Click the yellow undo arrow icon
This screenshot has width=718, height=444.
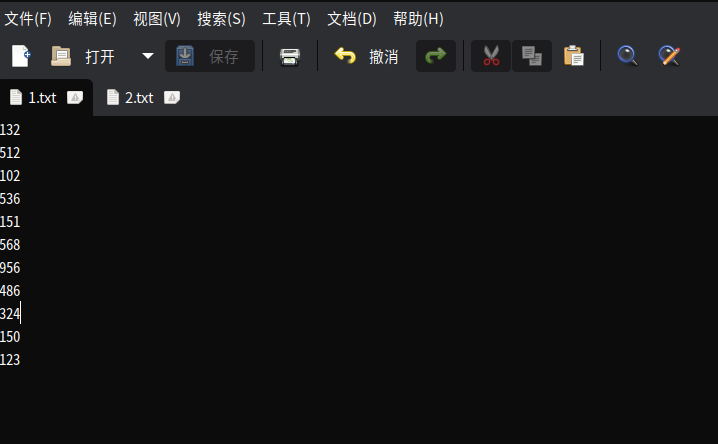(345, 56)
